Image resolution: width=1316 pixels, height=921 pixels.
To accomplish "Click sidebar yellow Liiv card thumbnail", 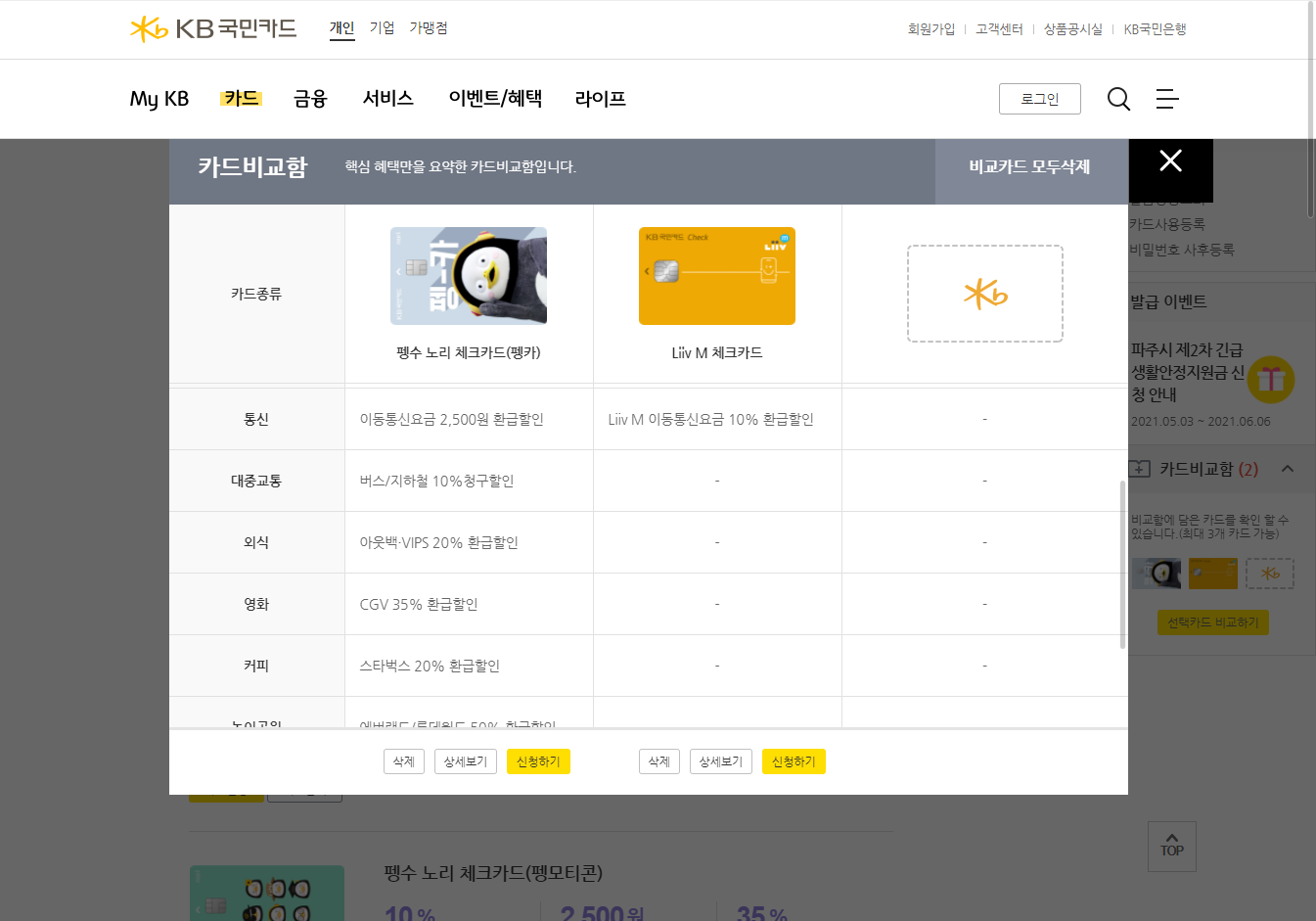I will click(x=1213, y=574).
